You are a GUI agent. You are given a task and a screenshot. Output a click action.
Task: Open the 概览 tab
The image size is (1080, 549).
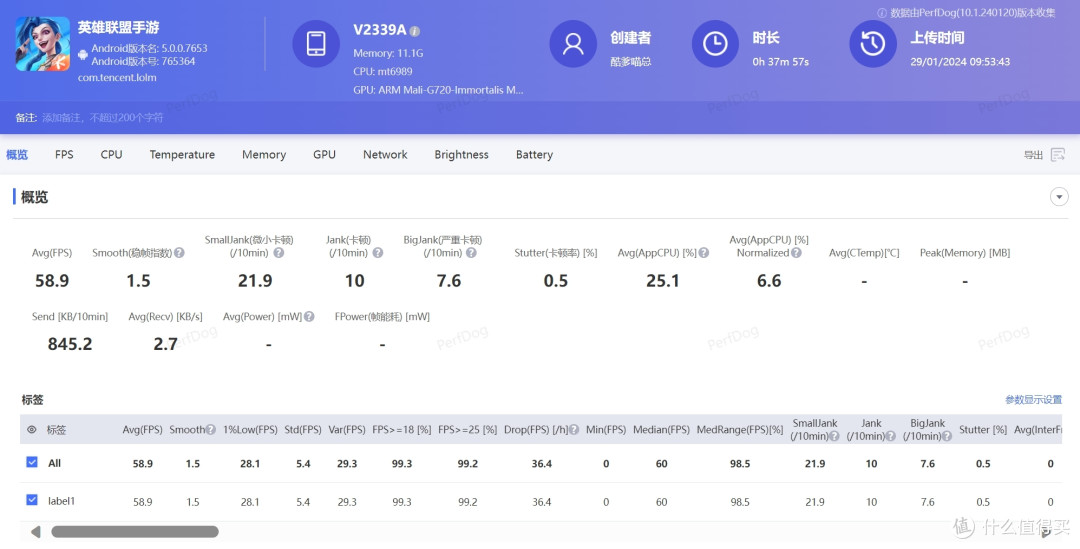click(17, 155)
